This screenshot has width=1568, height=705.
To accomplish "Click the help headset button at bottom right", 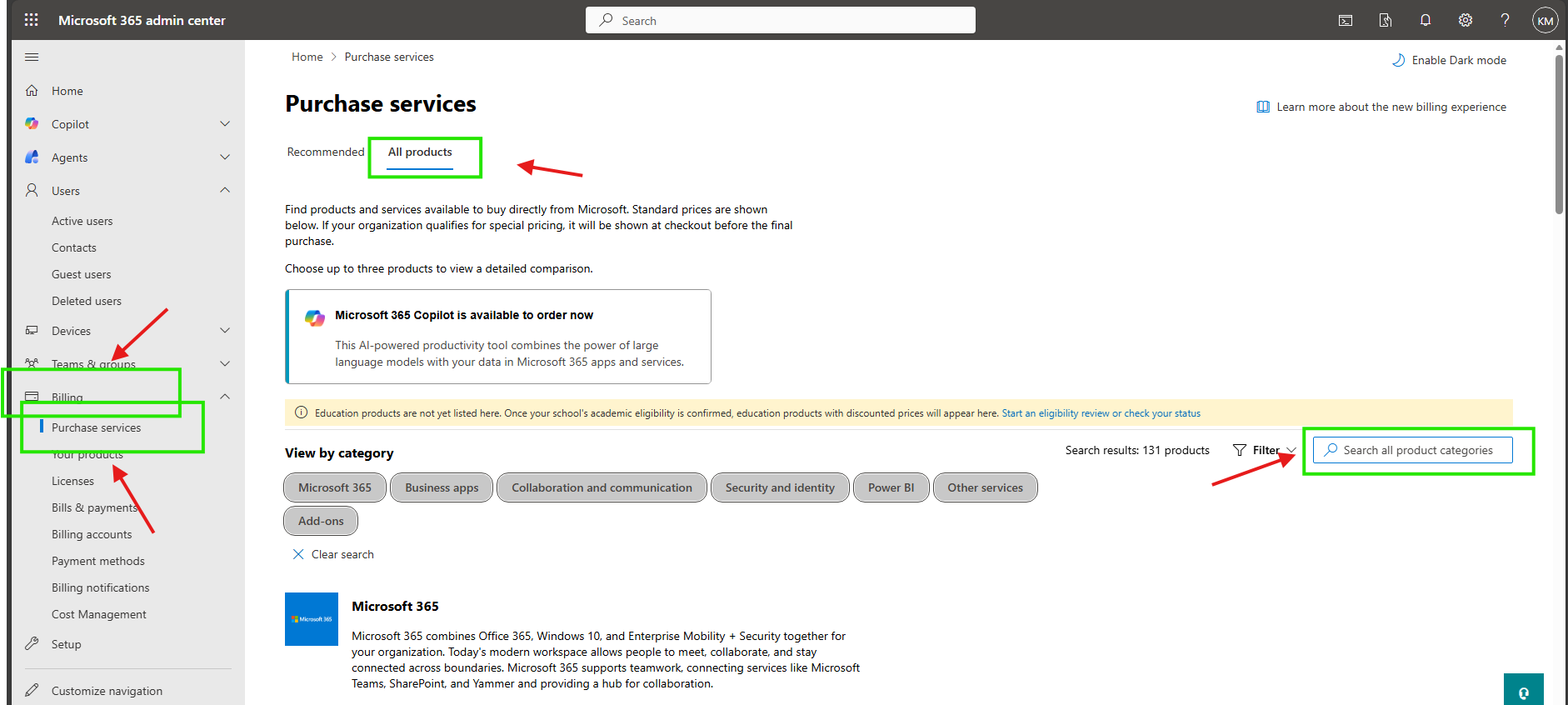I will click(x=1524, y=690).
